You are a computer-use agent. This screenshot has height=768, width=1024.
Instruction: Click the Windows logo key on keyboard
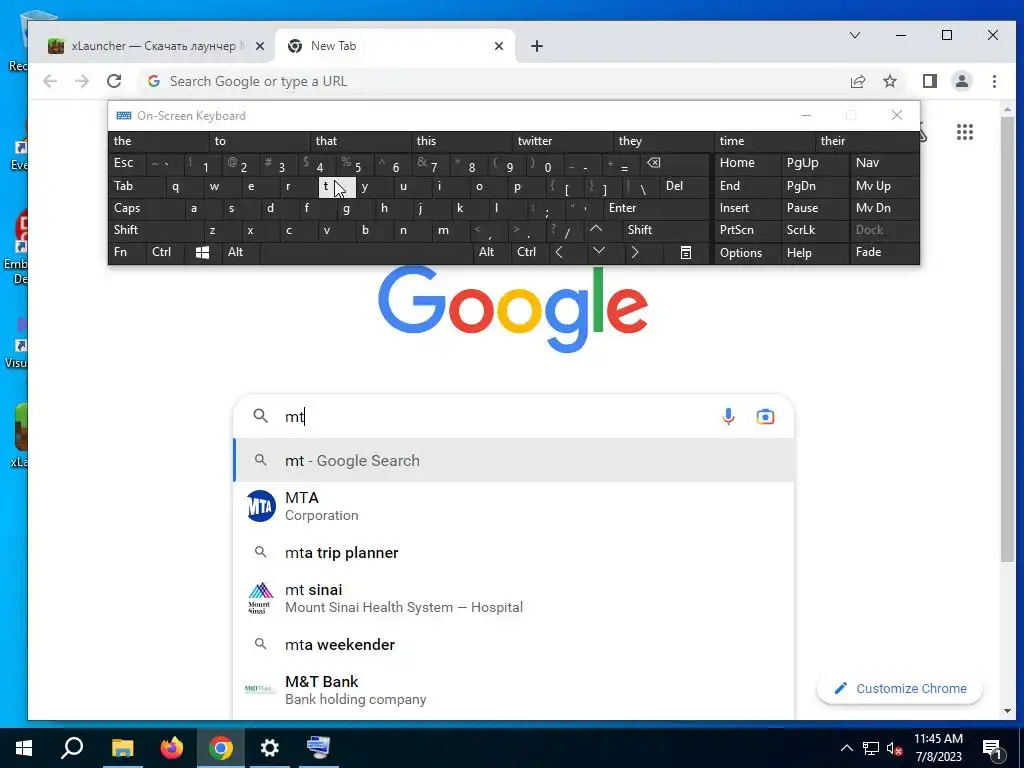pos(202,252)
